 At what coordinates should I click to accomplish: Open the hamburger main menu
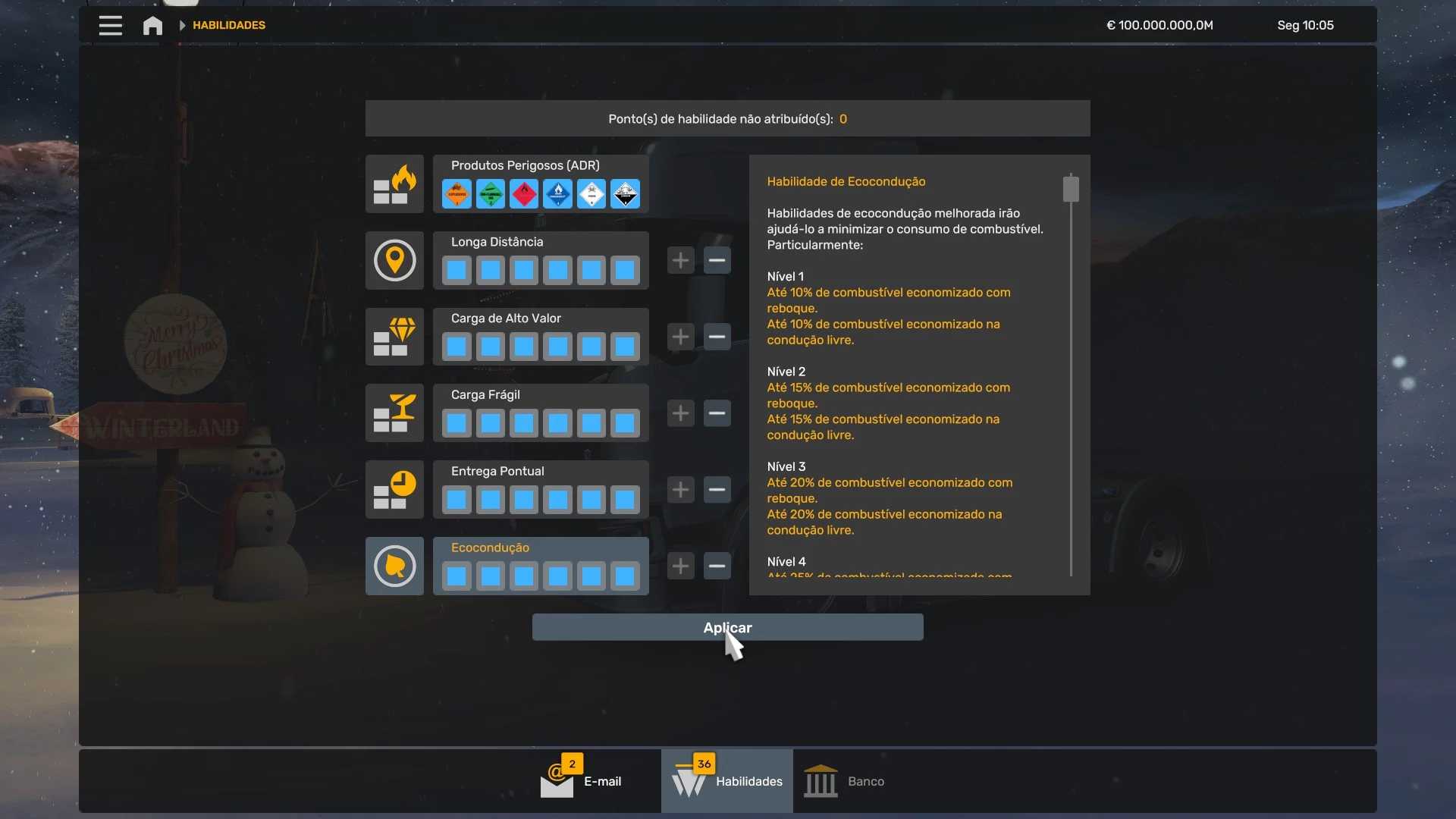point(110,25)
